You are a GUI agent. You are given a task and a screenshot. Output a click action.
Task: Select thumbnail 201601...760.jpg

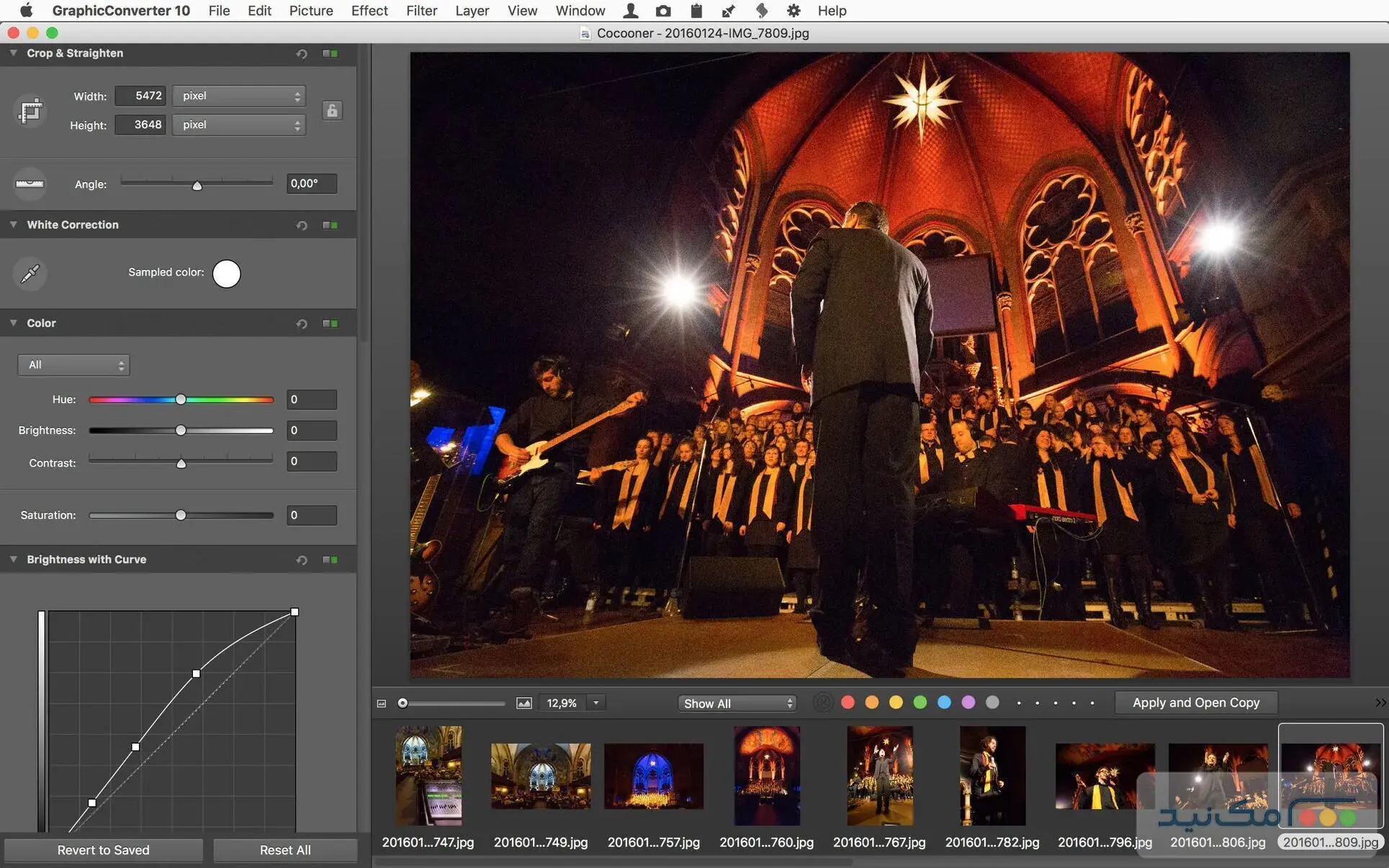(x=766, y=776)
